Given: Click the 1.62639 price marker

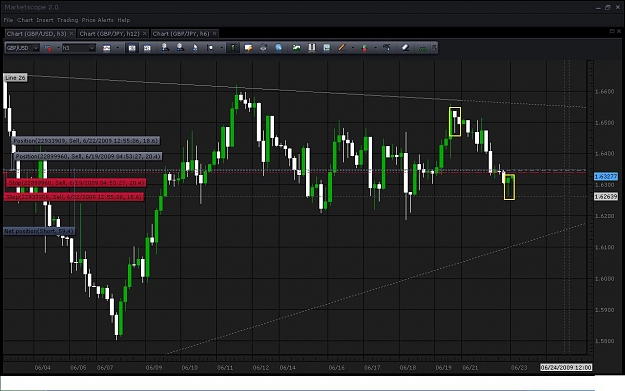Looking at the screenshot, I should [606, 196].
